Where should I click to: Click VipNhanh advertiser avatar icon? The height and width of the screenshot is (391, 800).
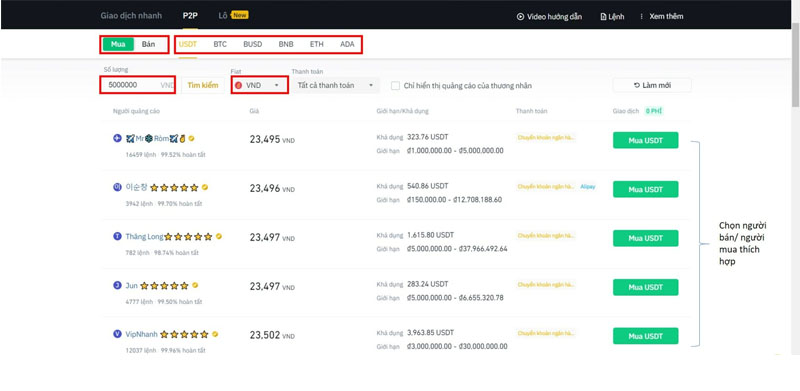click(x=117, y=334)
